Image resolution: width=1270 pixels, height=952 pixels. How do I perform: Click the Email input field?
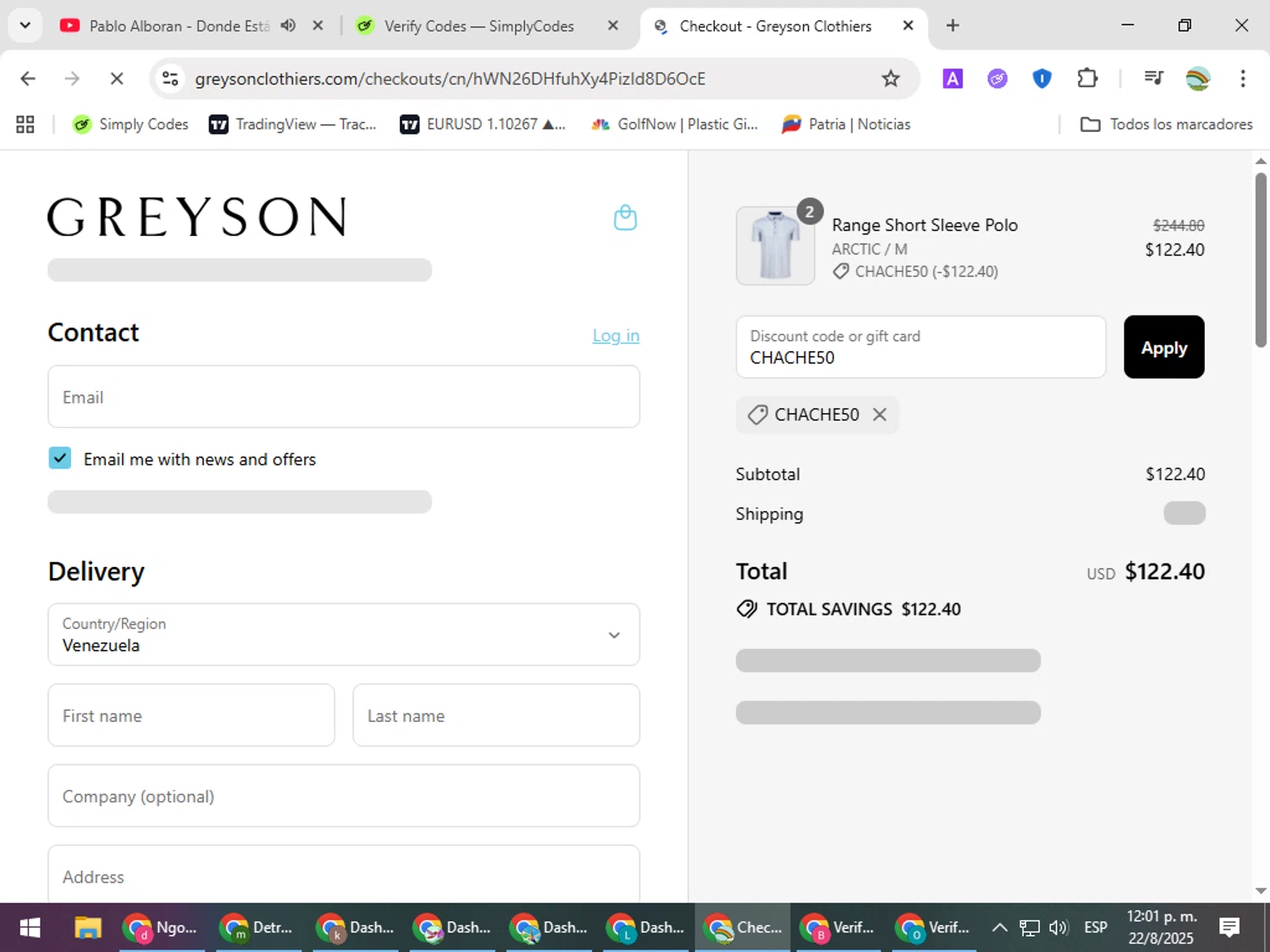point(344,397)
